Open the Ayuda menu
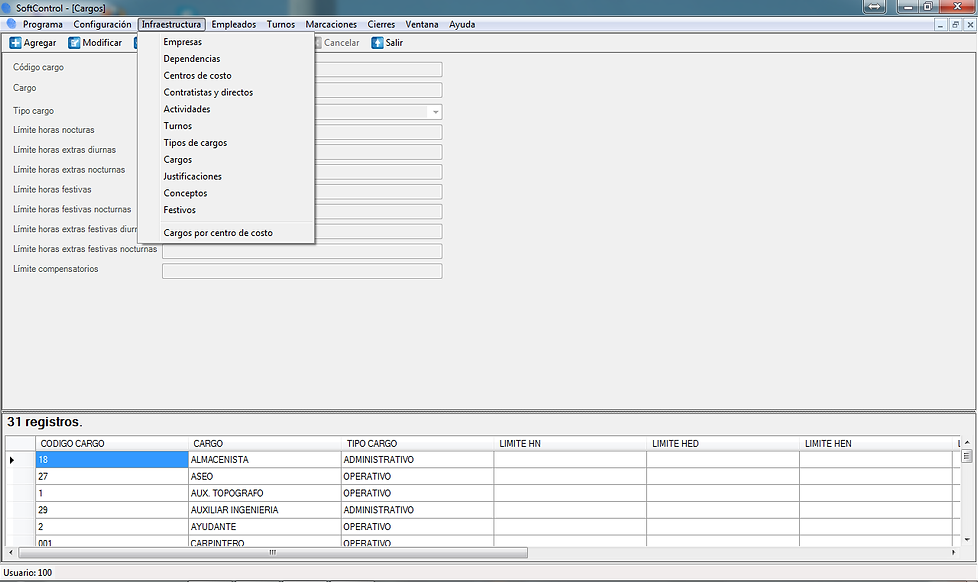Image resolution: width=980 pixels, height=582 pixels. coord(462,24)
